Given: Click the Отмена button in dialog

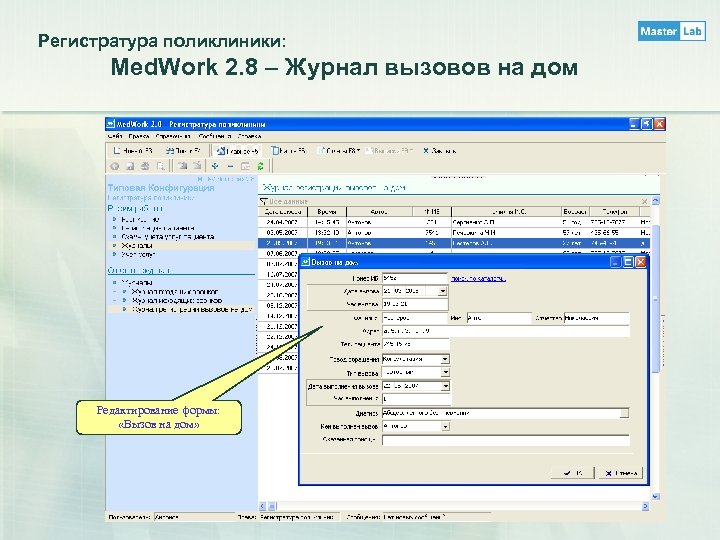Looking at the screenshot, I should [621, 473].
